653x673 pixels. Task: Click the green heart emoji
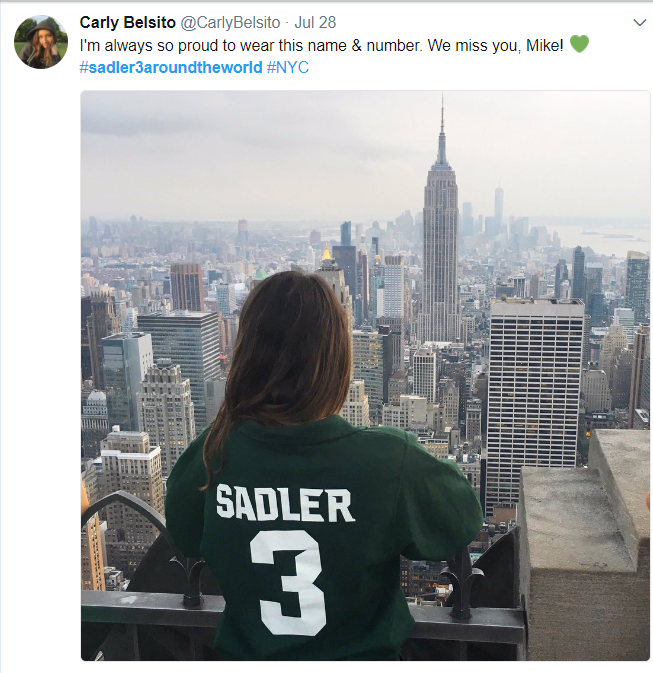(x=579, y=44)
